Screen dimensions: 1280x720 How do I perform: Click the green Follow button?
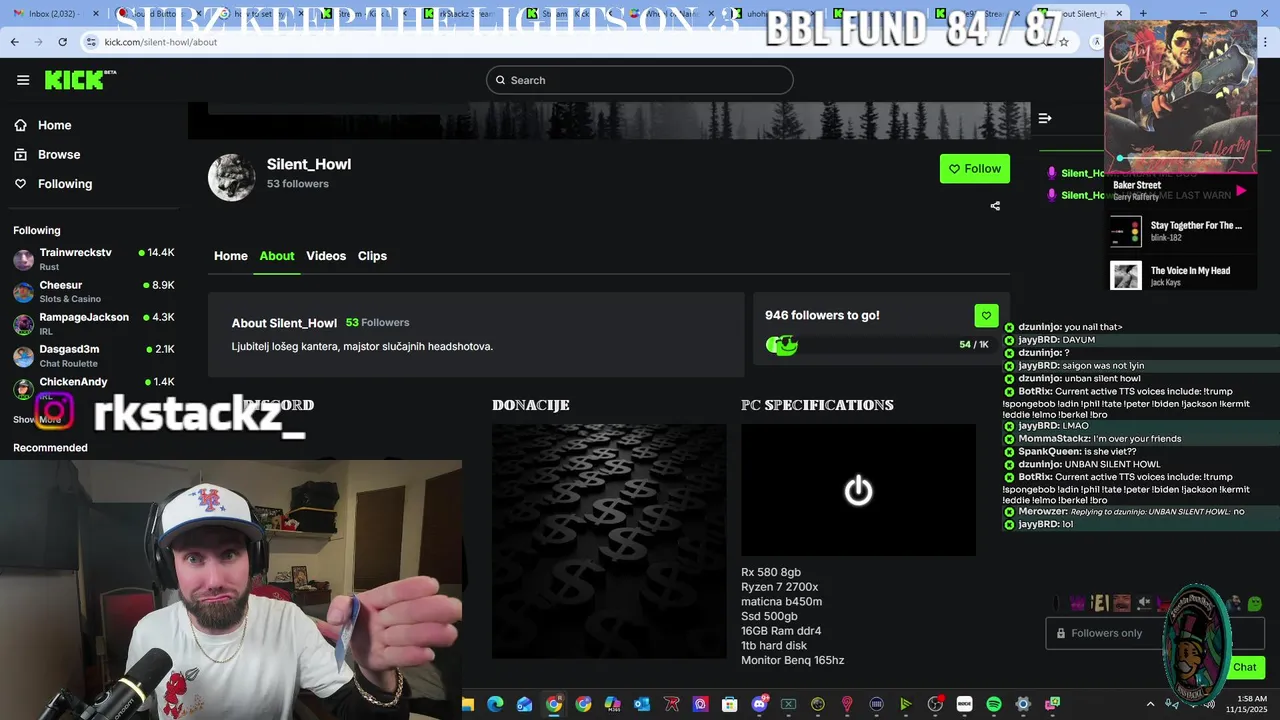click(x=974, y=168)
